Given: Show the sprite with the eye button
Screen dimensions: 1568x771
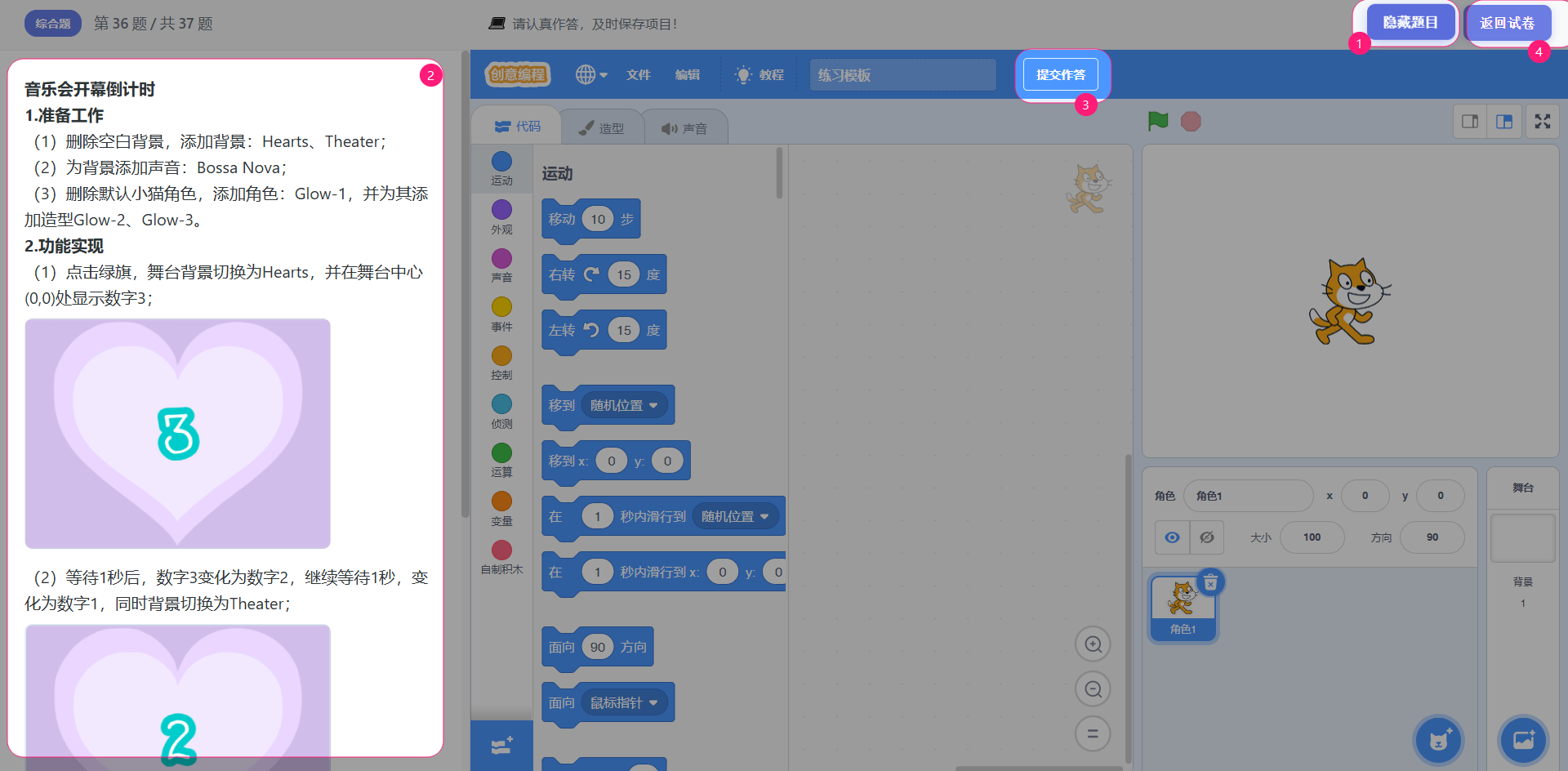Looking at the screenshot, I should click(x=1172, y=537).
